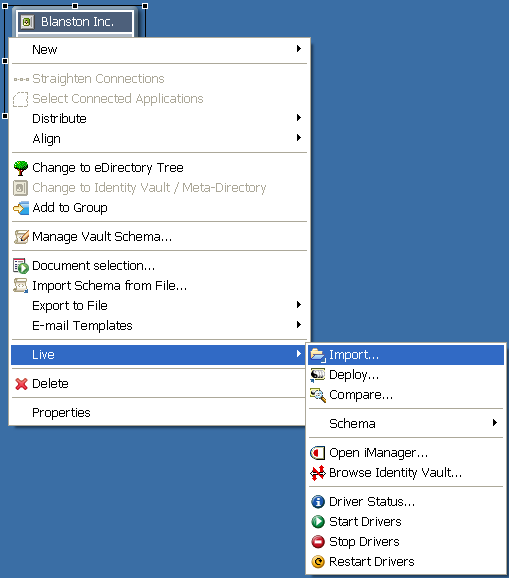Select Change to eDirectory Tree
509x578 pixels.
159,168
